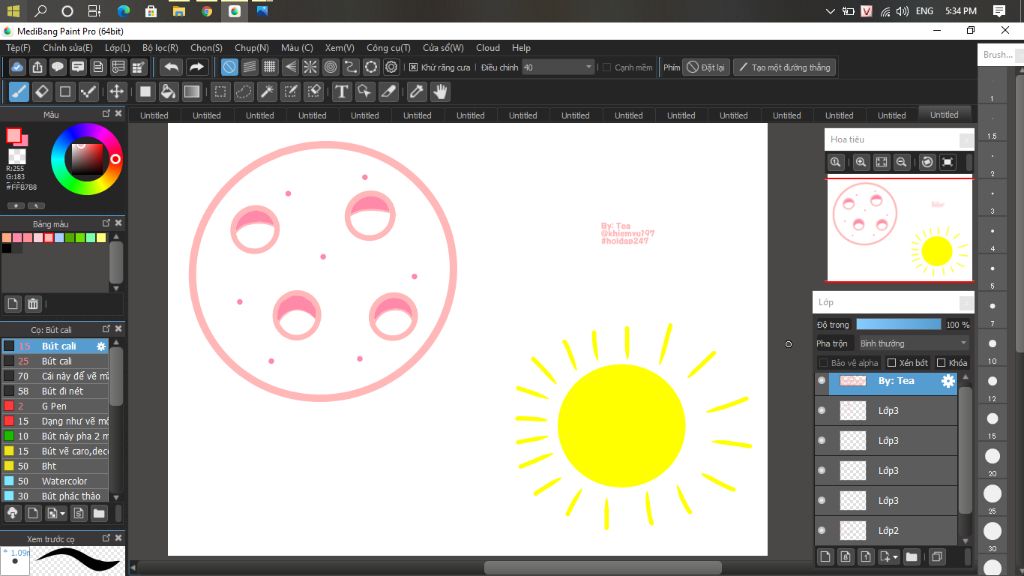
Task: Open the Chỉnh sửa(E) menu
Action: (67, 48)
